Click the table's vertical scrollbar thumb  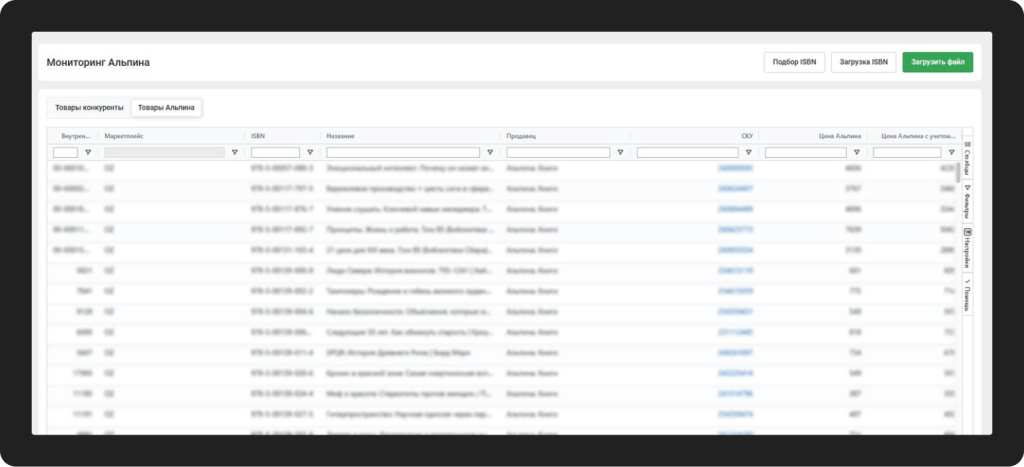coord(958,170)
